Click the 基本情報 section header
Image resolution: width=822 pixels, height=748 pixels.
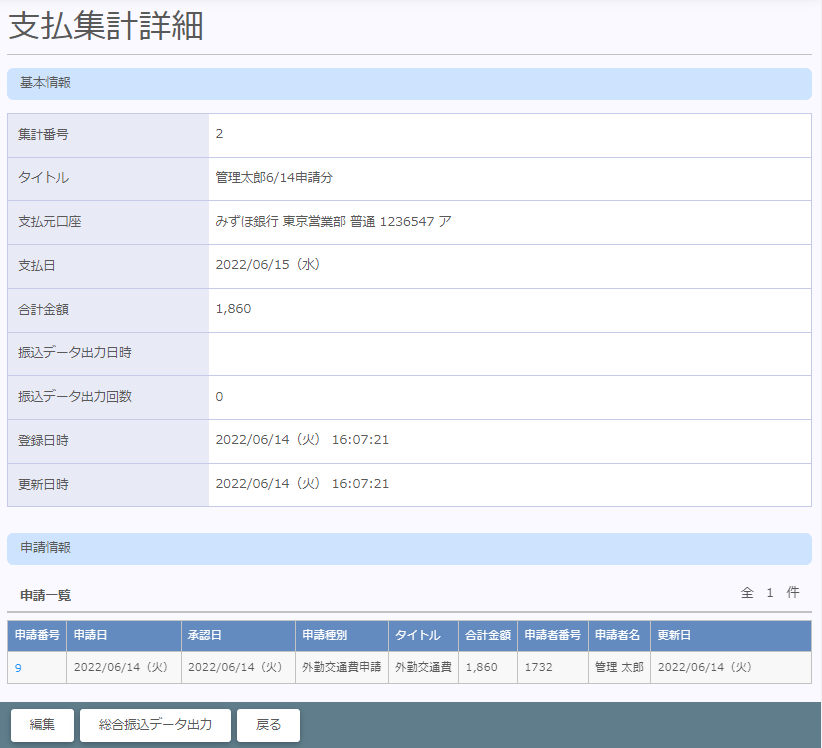pyautogui.click(x=409, y=84)
